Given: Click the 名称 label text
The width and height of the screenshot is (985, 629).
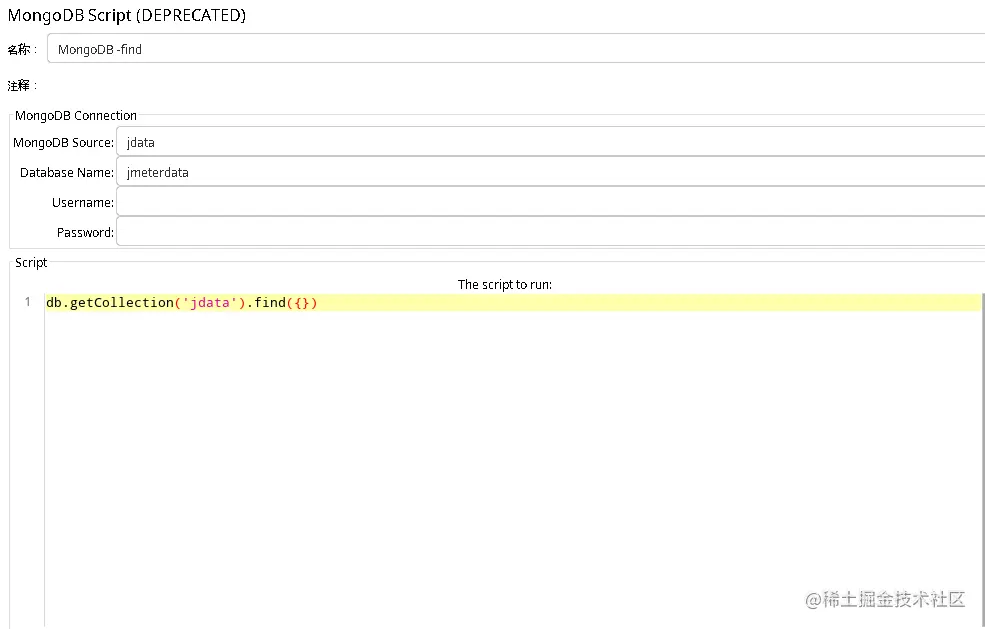Looking at the screenshot, I should (x=20, y=48).
